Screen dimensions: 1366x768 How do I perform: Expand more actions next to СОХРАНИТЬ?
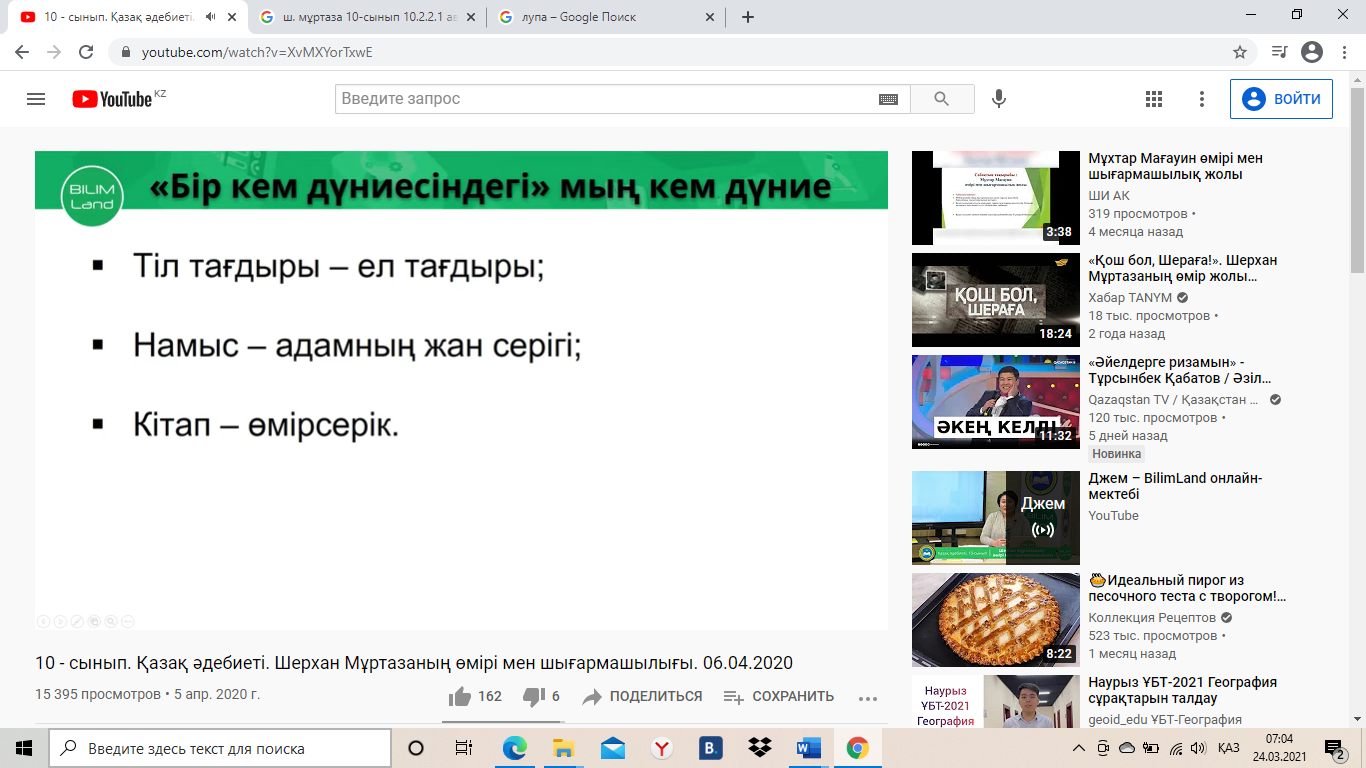[867, 697]
